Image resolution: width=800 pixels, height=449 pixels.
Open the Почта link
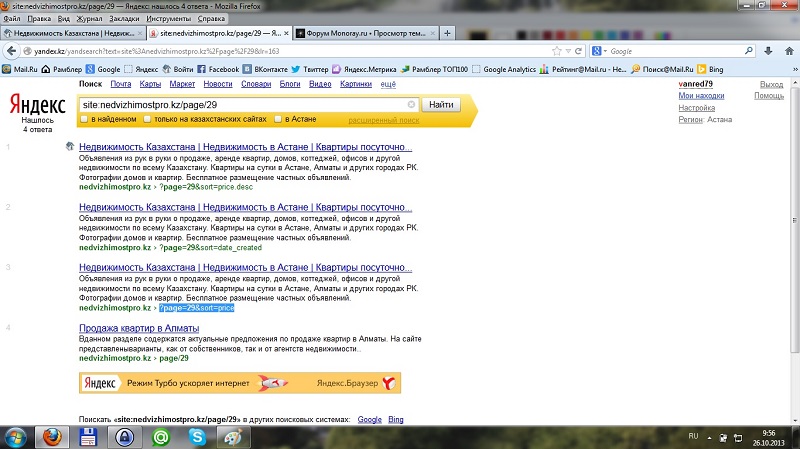point(121,84)
